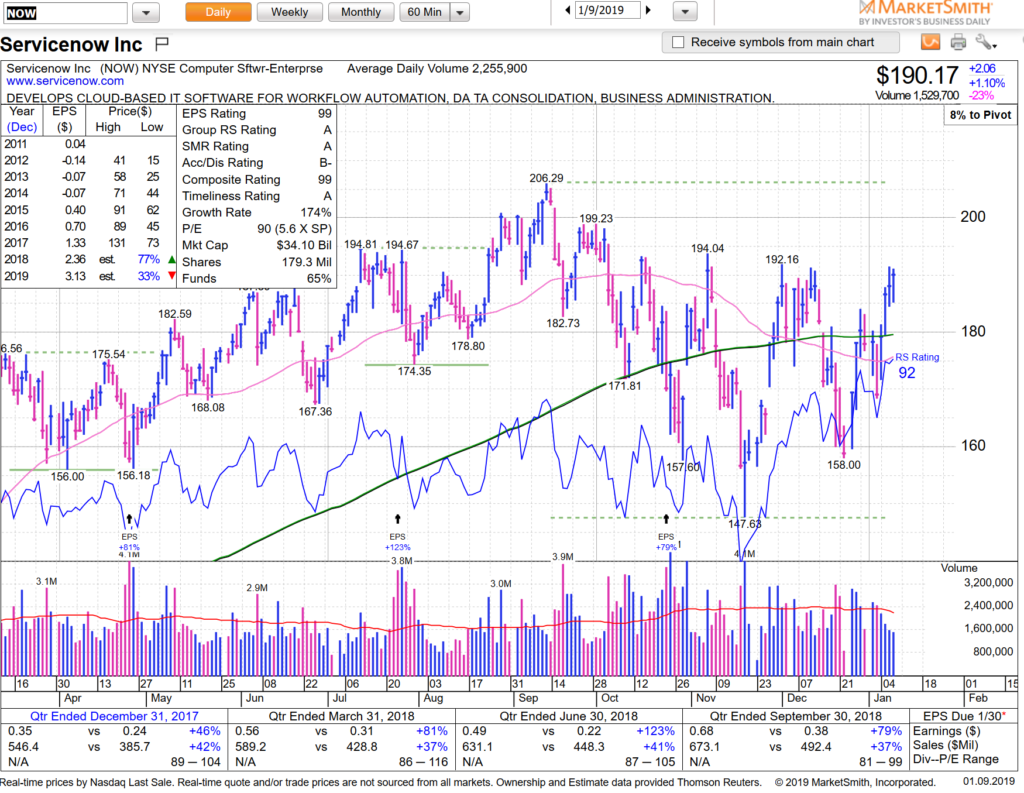Click the red down triangle beside 2019 estimate
The width and height of the screenshot is (1024, 793).
(x=172, y=276)
